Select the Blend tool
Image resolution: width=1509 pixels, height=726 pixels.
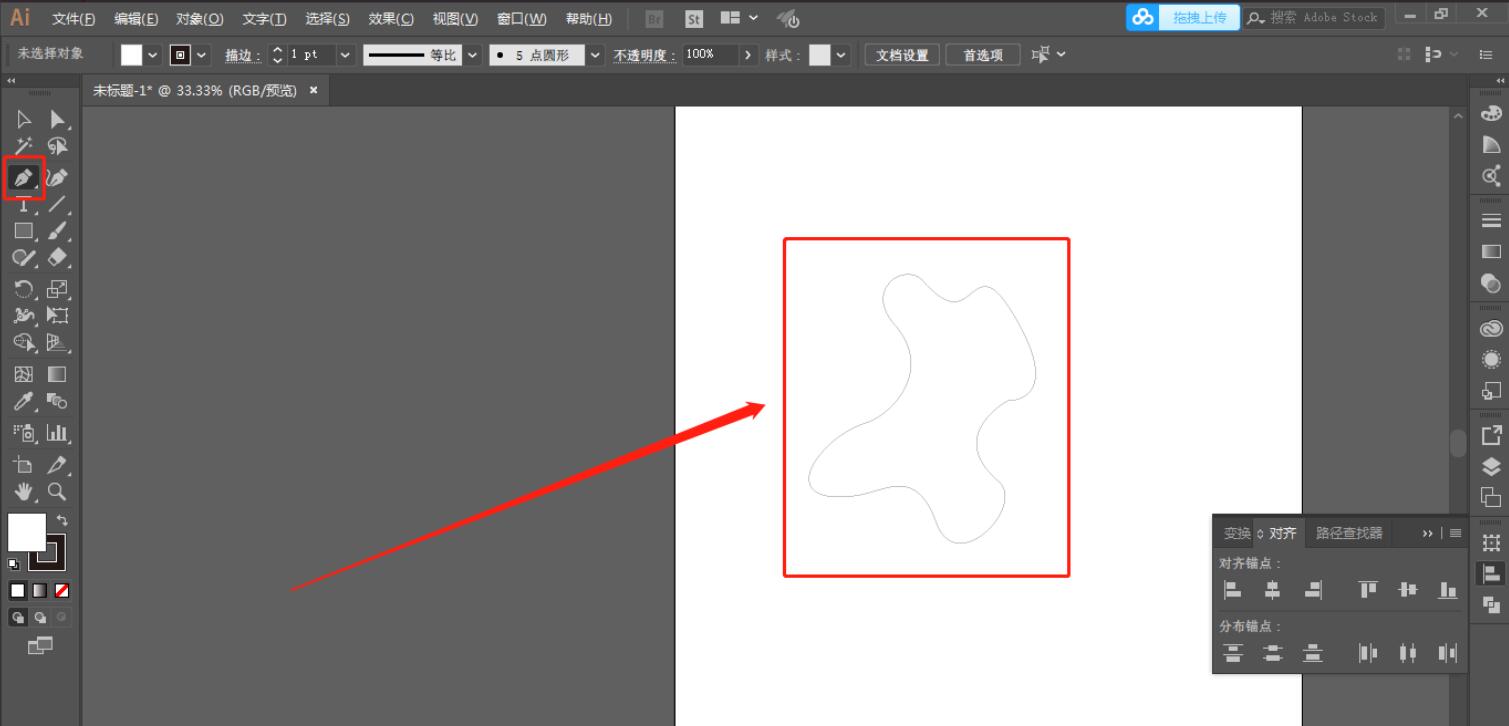[x=57, y=402]
